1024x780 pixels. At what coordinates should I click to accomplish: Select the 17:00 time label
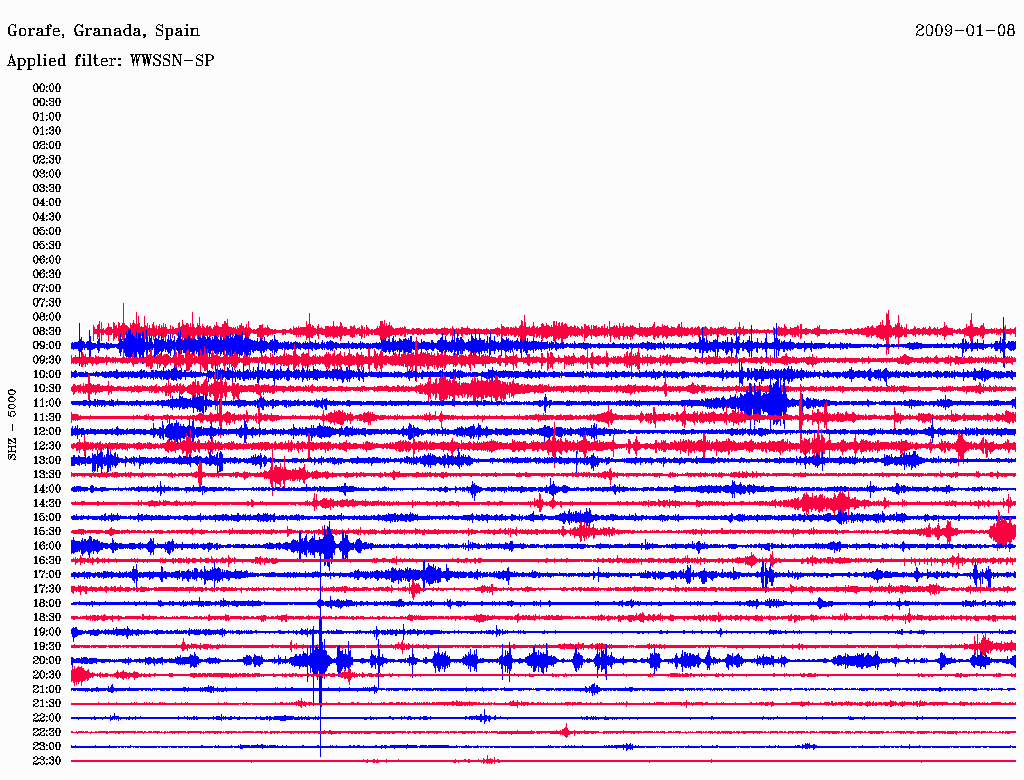click(x=46, y=574)
